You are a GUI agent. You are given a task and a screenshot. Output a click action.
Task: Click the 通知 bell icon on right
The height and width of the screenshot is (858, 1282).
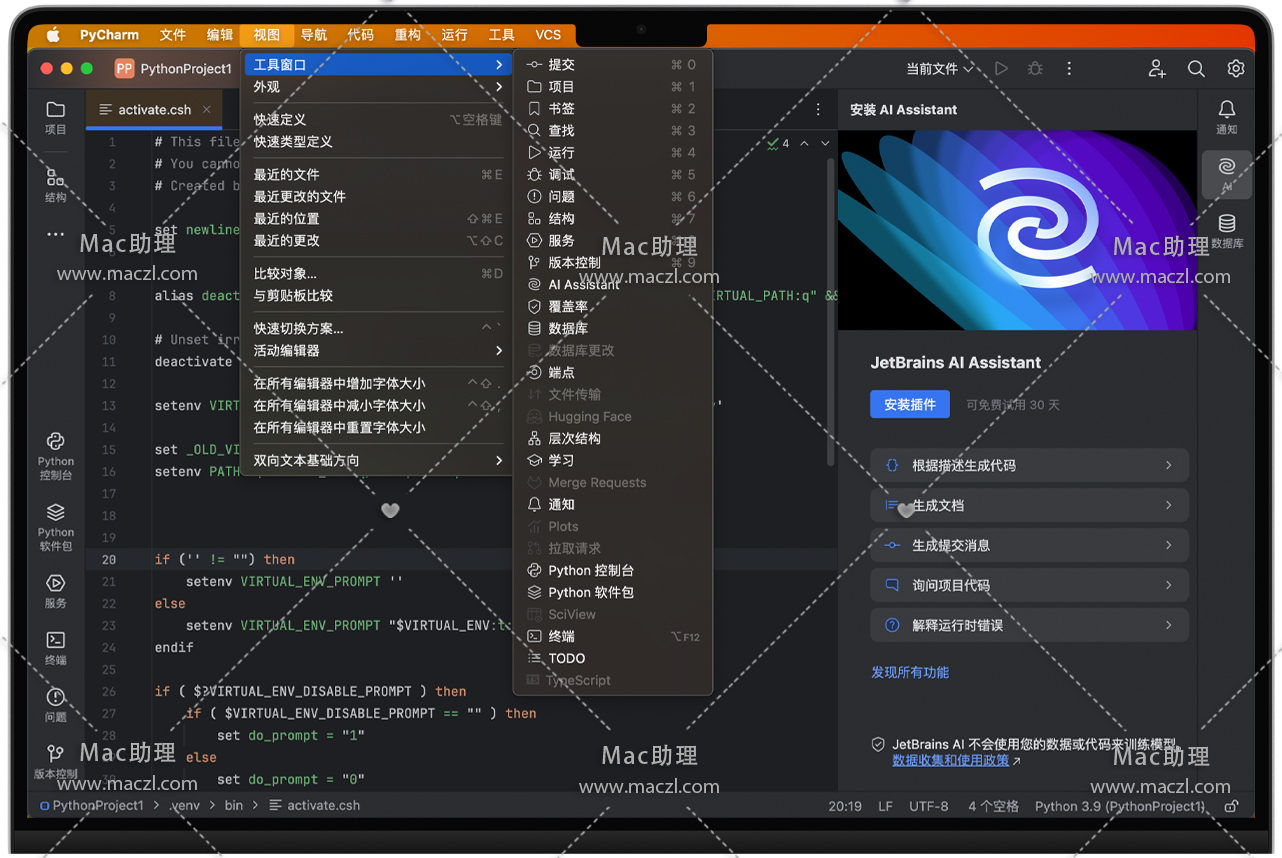[1227, 110]
